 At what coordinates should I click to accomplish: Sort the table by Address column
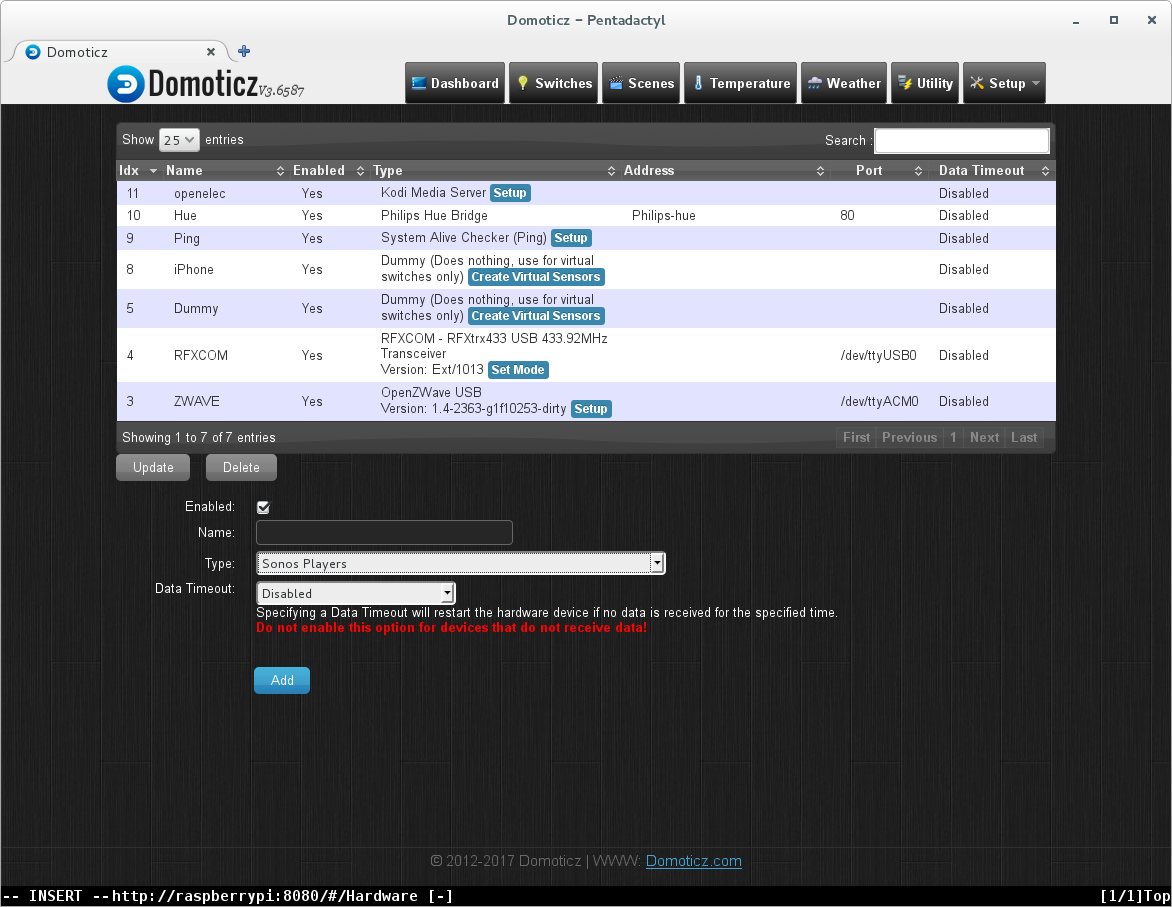point(724,170)
